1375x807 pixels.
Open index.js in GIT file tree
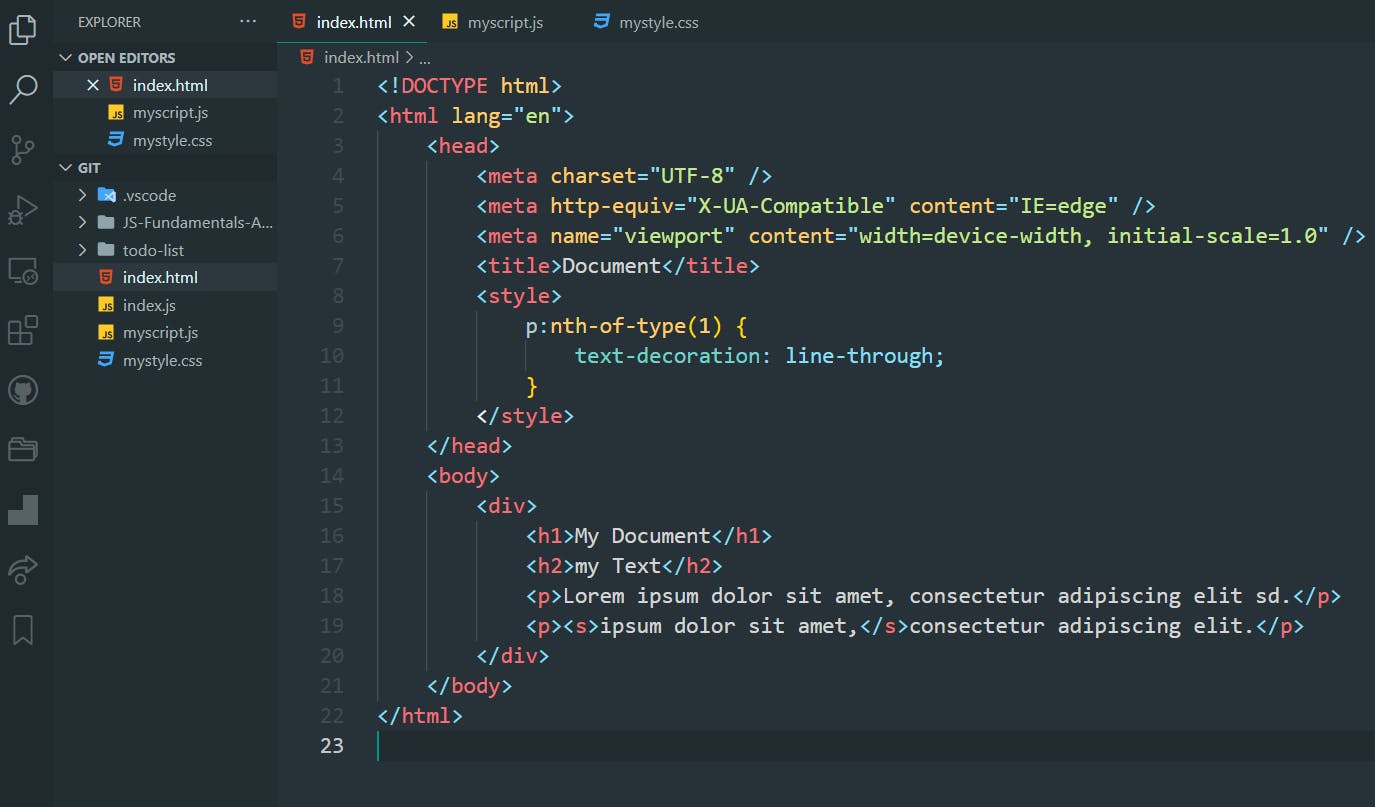tap(165, 305)
